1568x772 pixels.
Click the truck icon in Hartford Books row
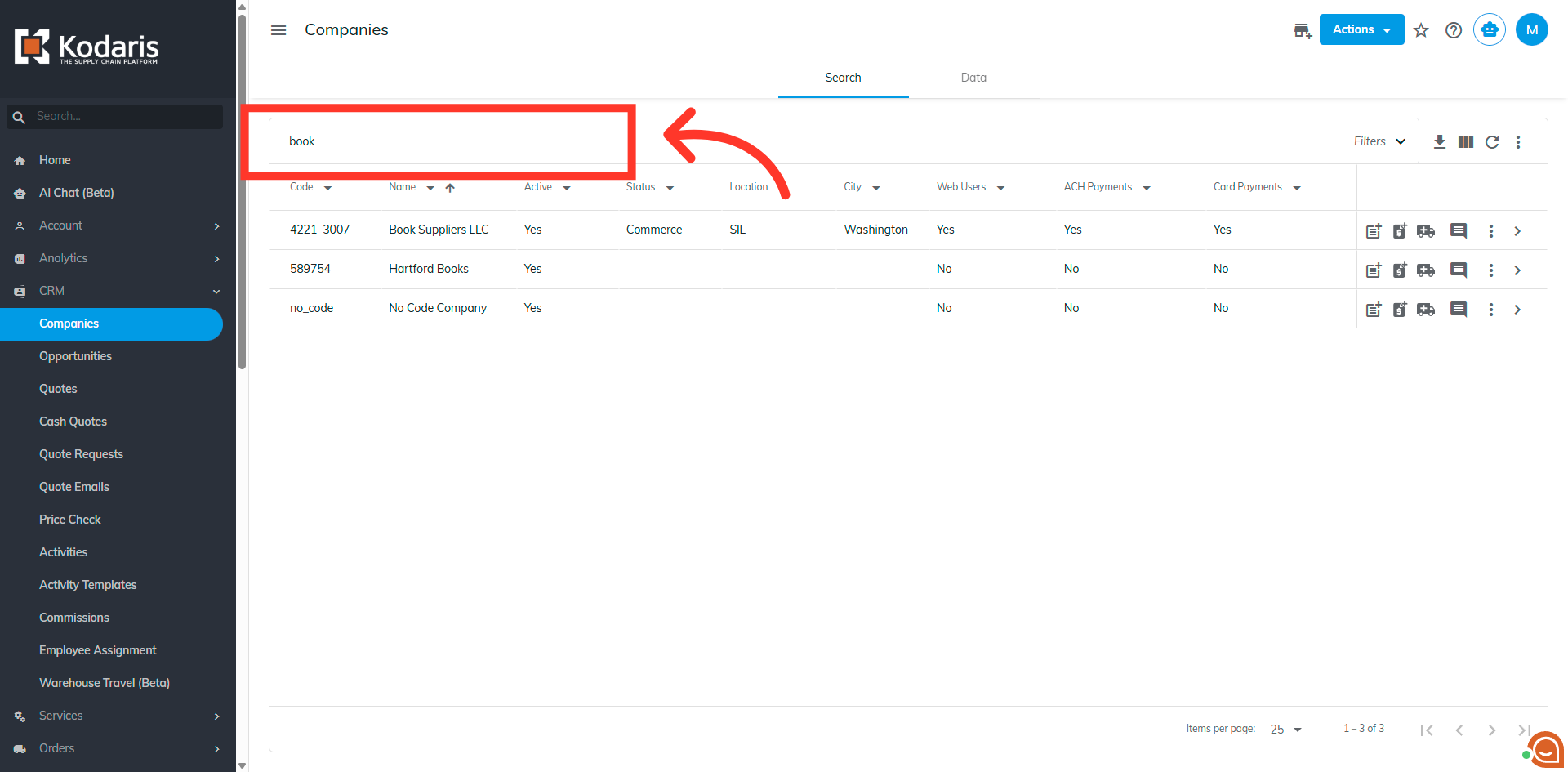[1426, 270]
